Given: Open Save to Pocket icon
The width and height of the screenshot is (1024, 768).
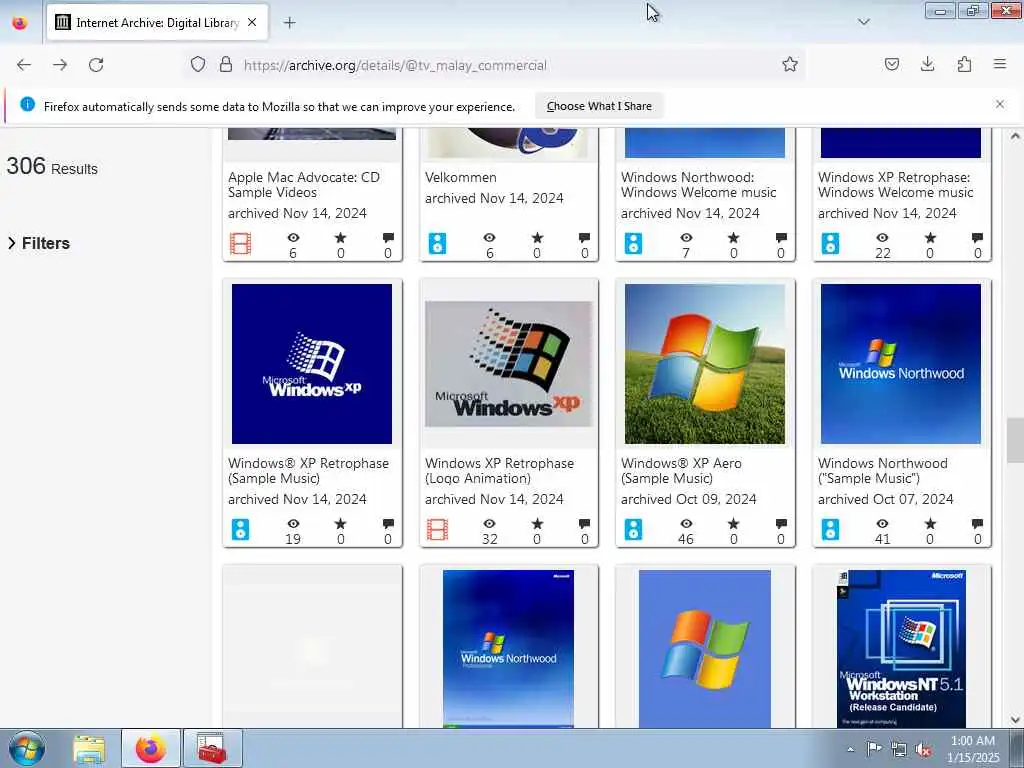Looking at the screenshot, I should (891, 64).
